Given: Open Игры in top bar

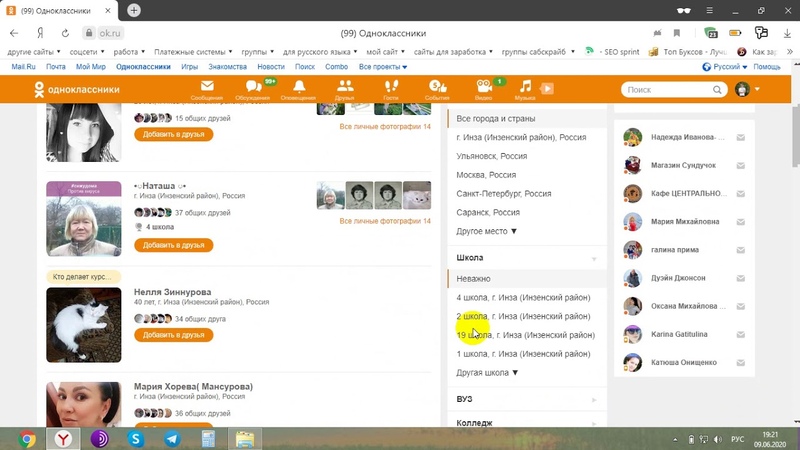Looking at the screenshot, I should 189,67.
